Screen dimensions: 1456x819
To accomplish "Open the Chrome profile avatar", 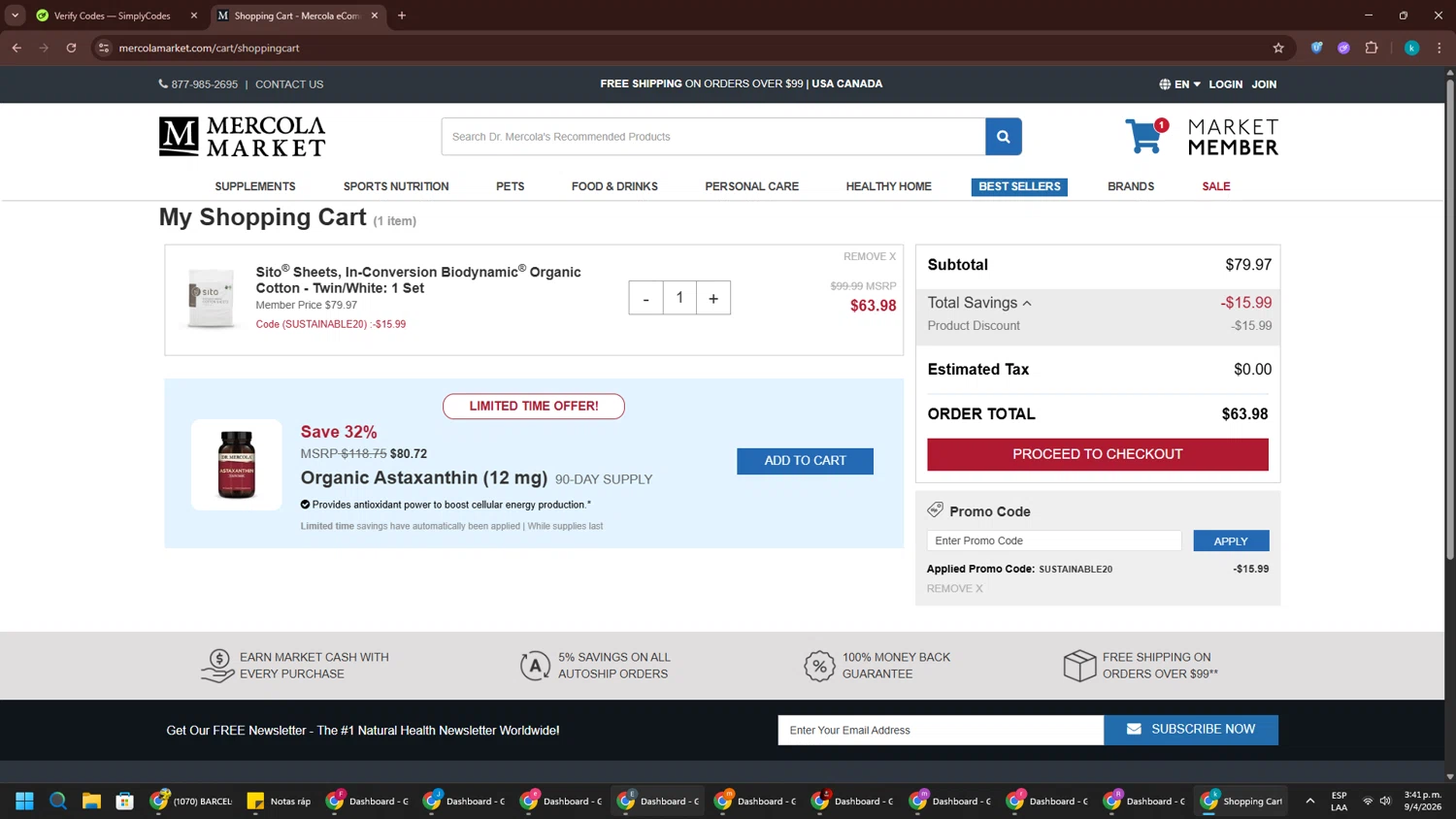I will tap(1411, 48).
